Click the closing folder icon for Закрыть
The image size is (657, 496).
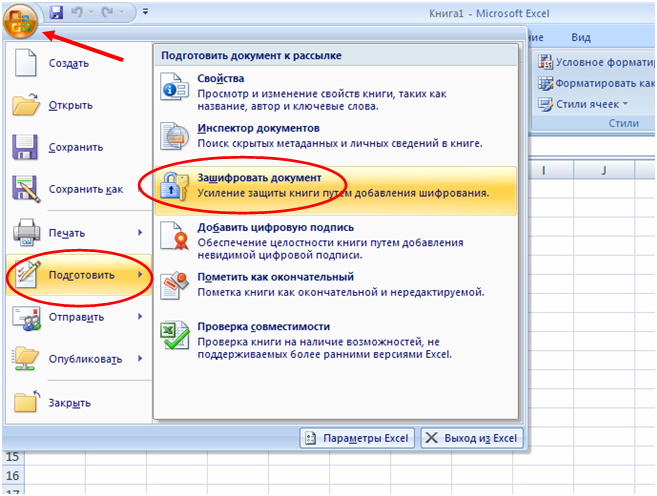pyautogui.click(x=26, y=401)
